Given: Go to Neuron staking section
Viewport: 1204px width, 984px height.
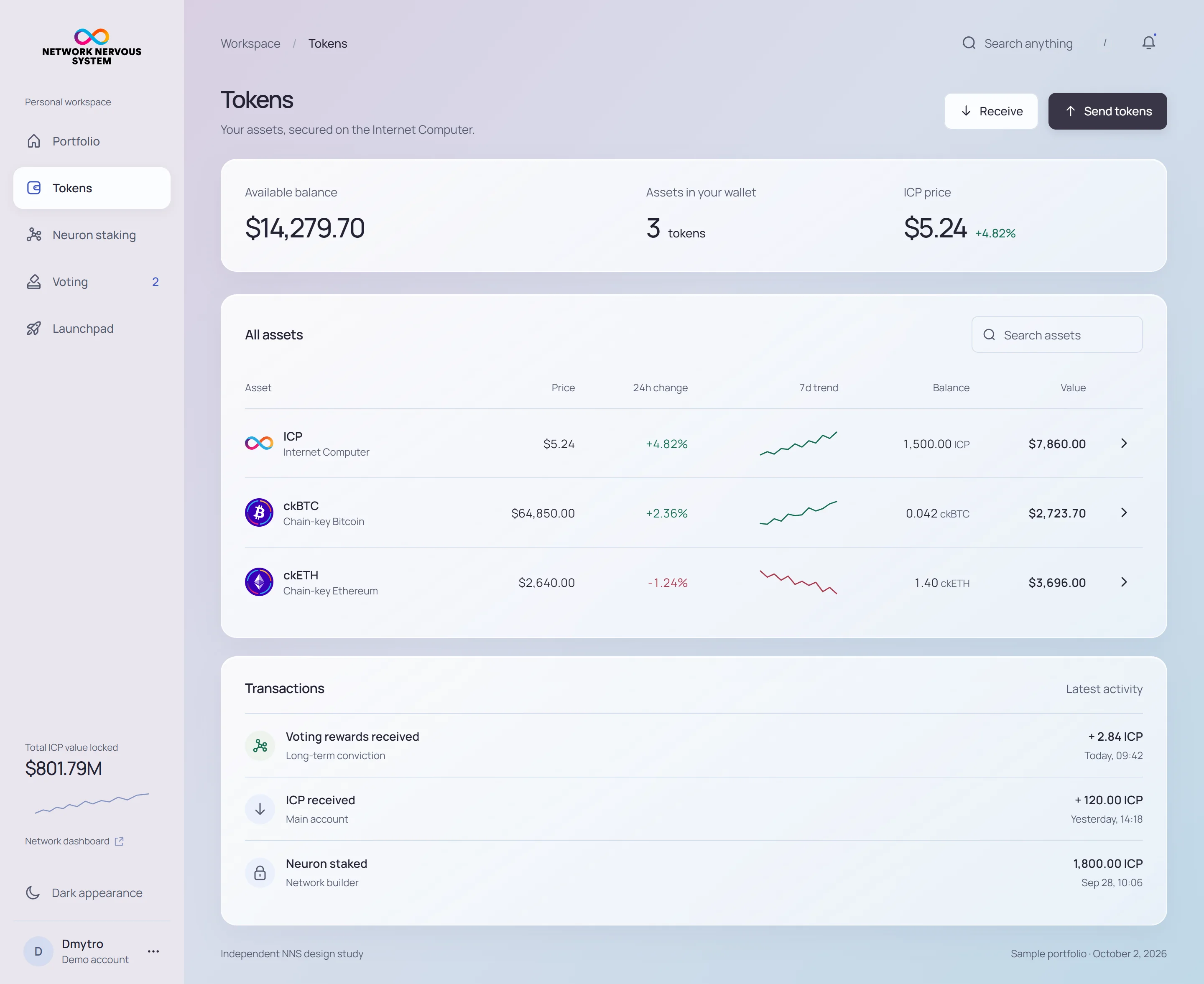Looking at the screenshot, I should (x=92, y=235).
